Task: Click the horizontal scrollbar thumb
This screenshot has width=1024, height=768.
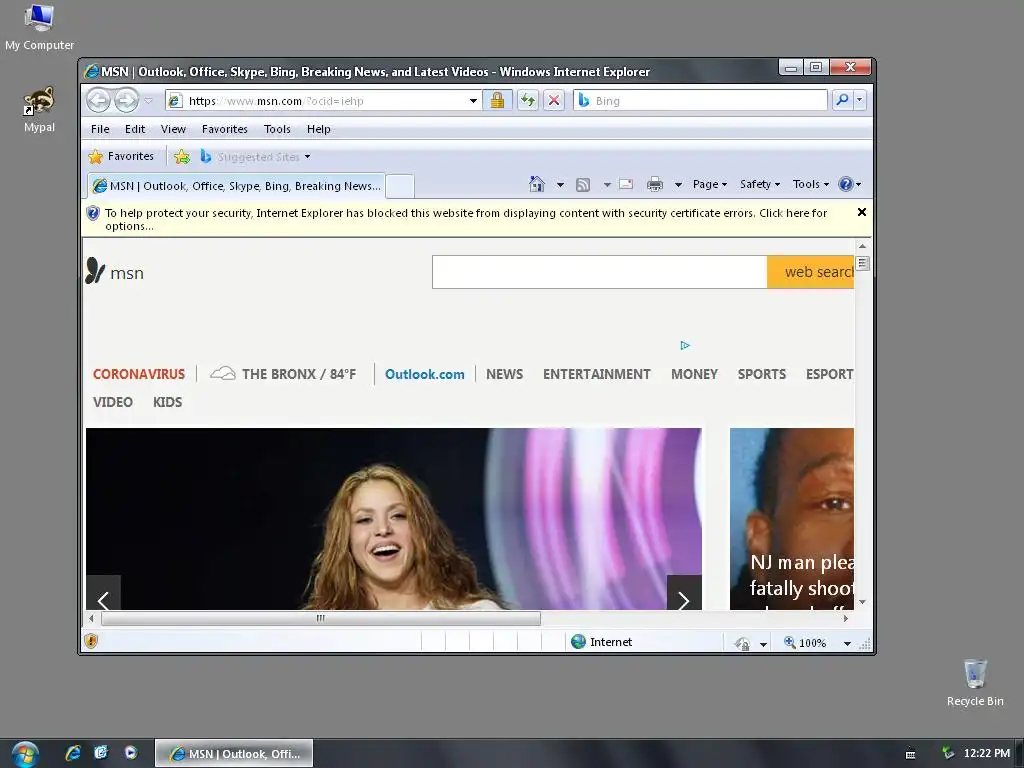Action: coord(321,618)
